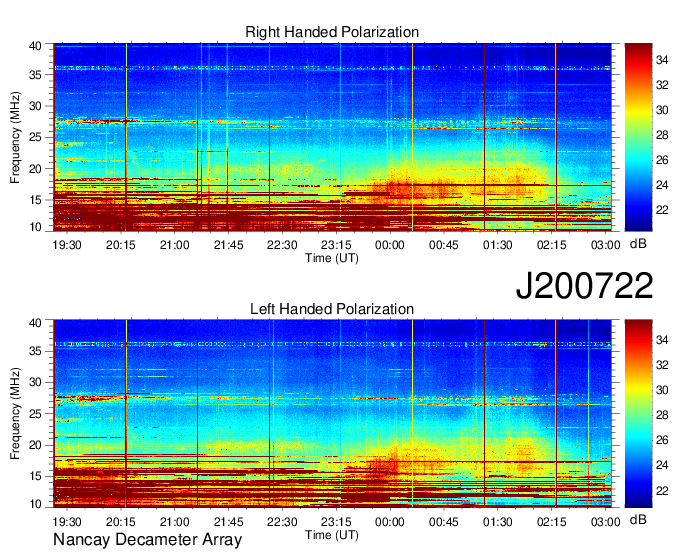Click "Frequency (MHz)" axis label of left-handed plot
Image resolution: width=680 pixels, height=552 pixels.
(x=15, y=414)
